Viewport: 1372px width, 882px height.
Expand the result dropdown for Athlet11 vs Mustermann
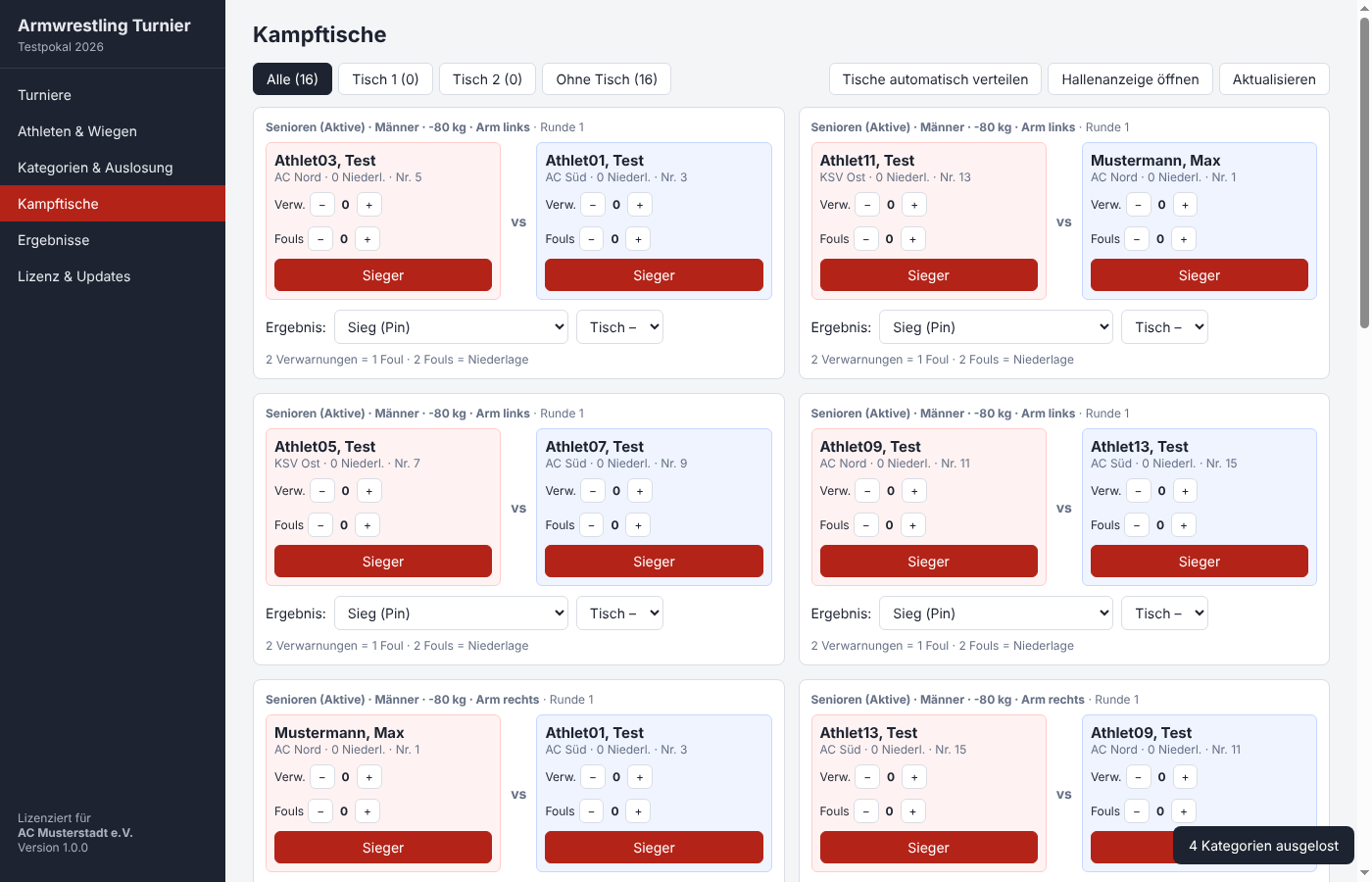click(997, 327)
